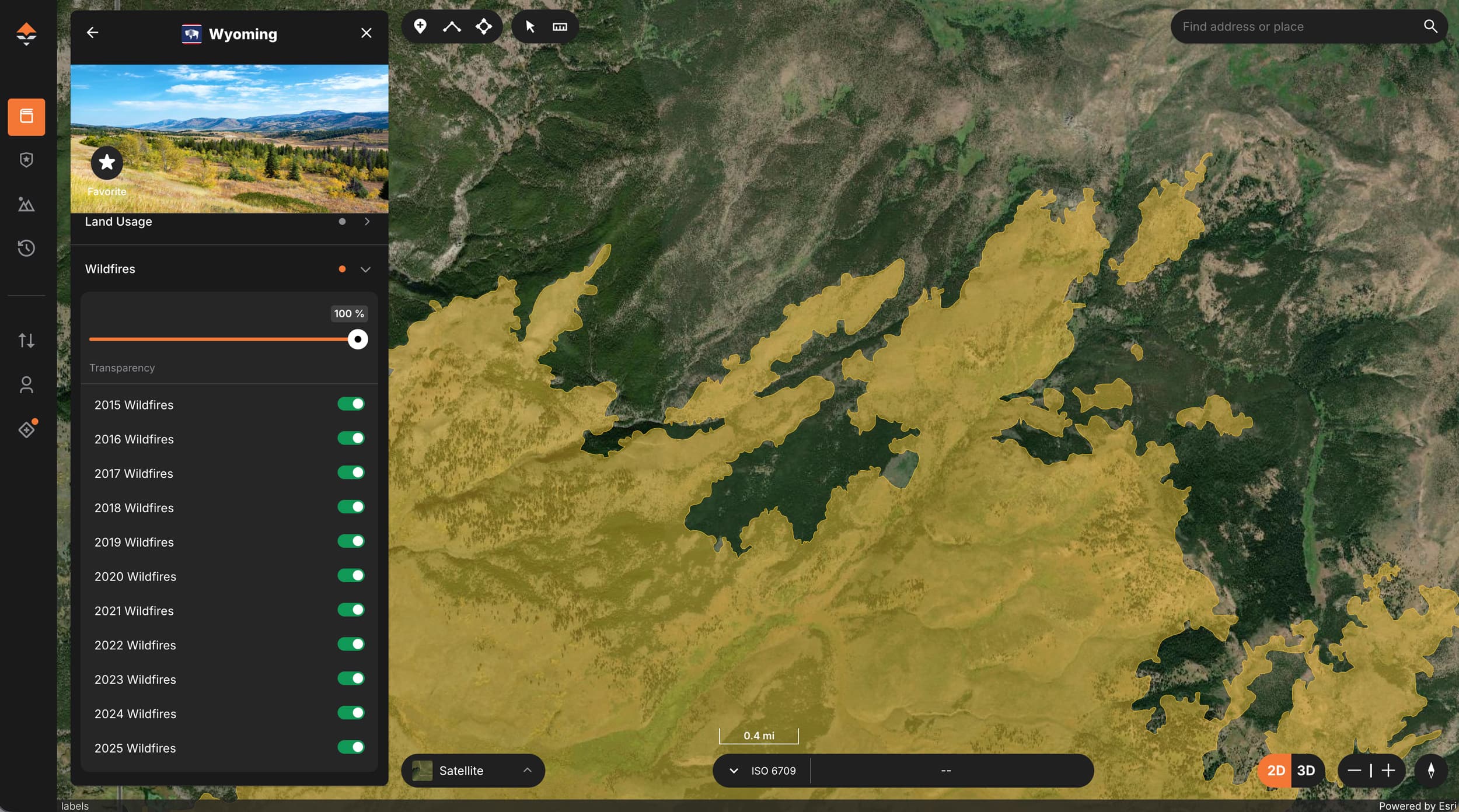Click the 100 % transparency value box
This screenshot has height=812, width=1459.
pyautogui.click(x=349, y=314)
